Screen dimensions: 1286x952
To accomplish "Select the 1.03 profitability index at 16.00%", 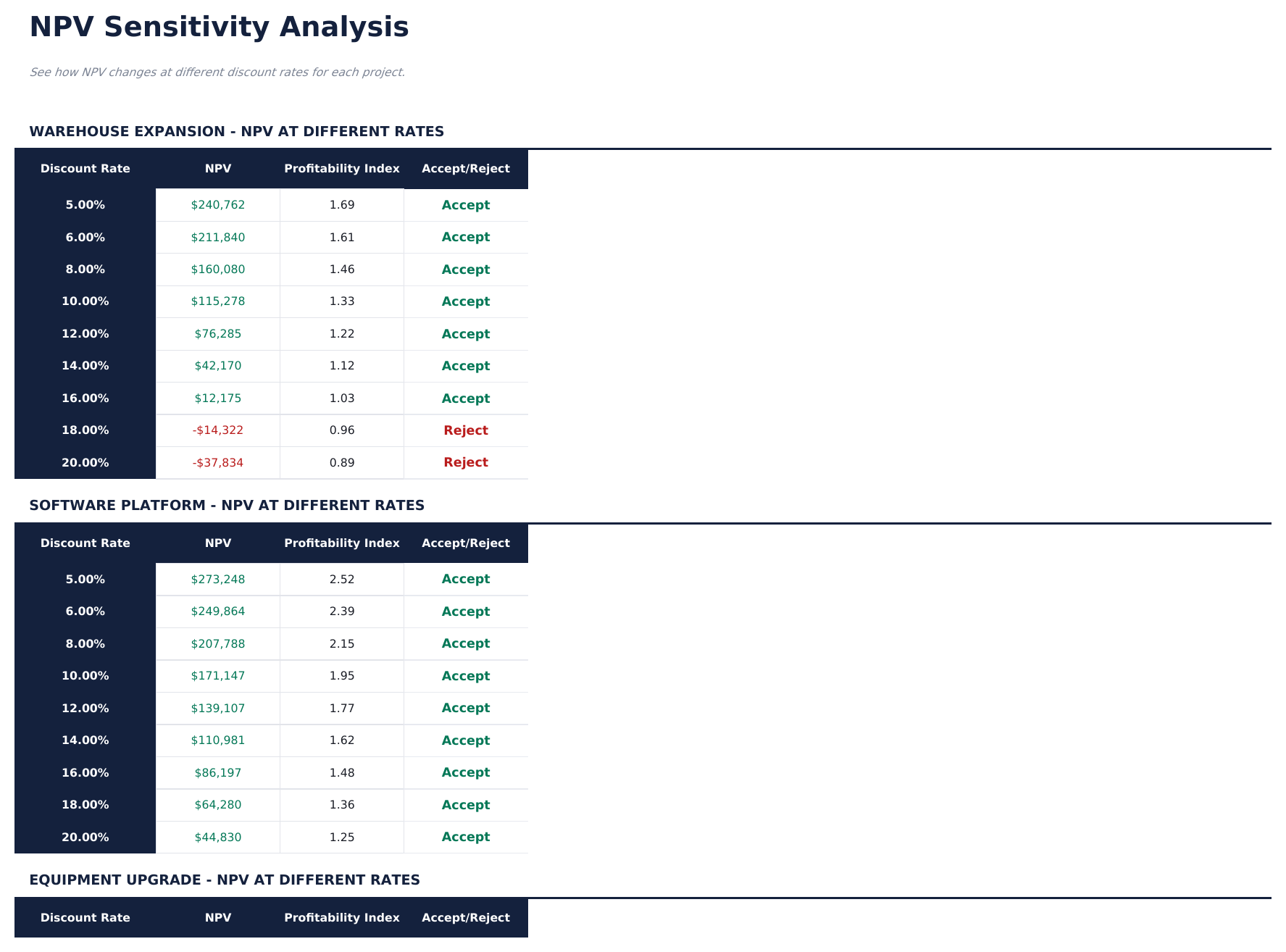I will click(x=341, y=398).
